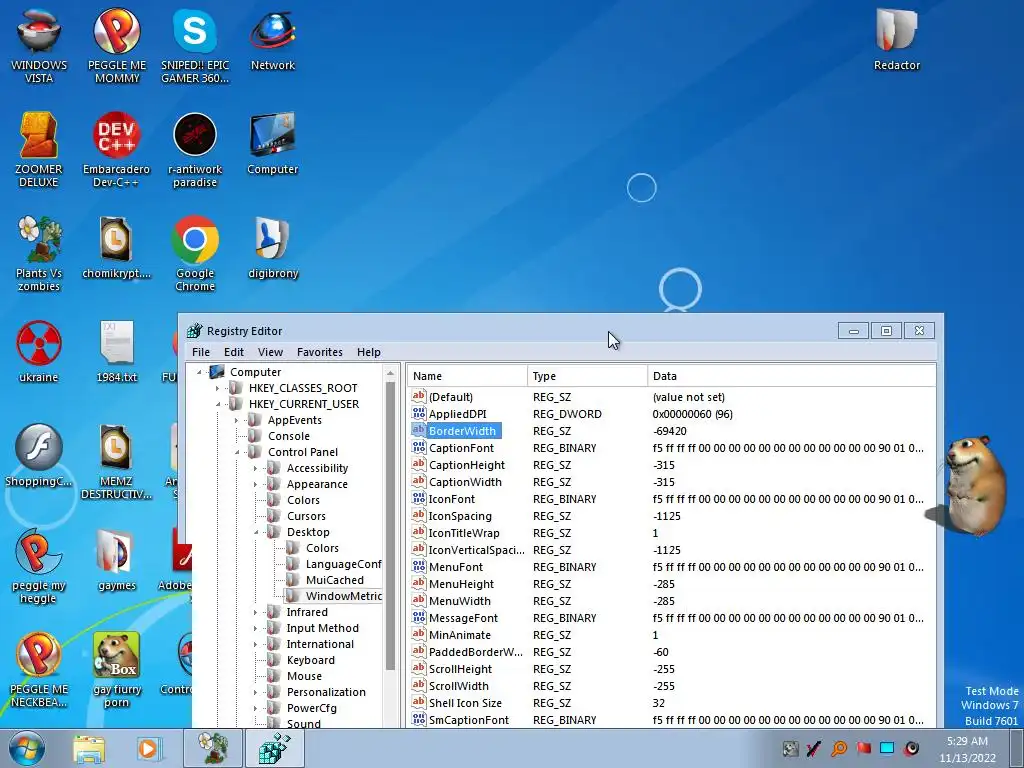Screen dimensions: 1024x768
Task: Click the Data column header
Action: 792,376
